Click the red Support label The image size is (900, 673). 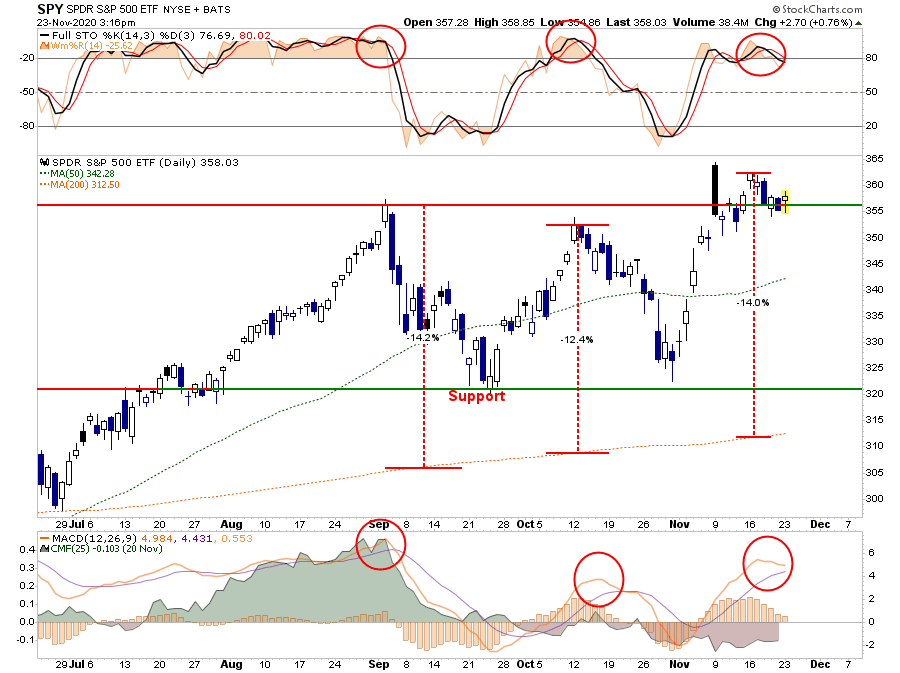pos(476,396)
